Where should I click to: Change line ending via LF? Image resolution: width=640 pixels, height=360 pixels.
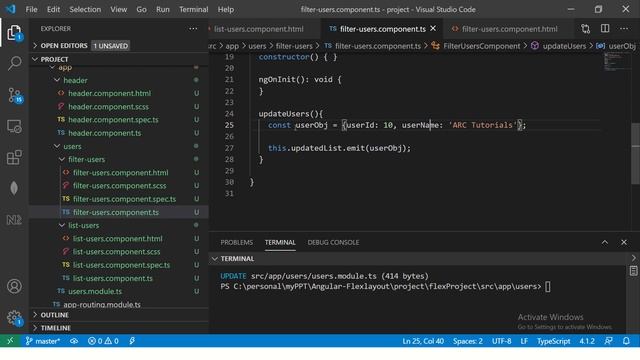point(524,341)
